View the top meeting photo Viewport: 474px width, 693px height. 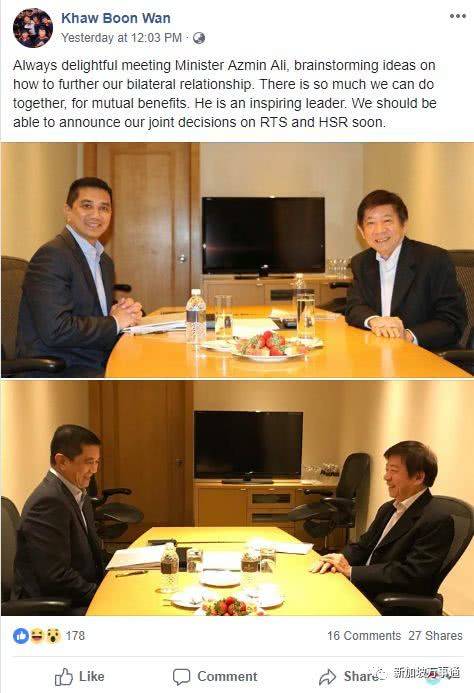click(237, 260)
